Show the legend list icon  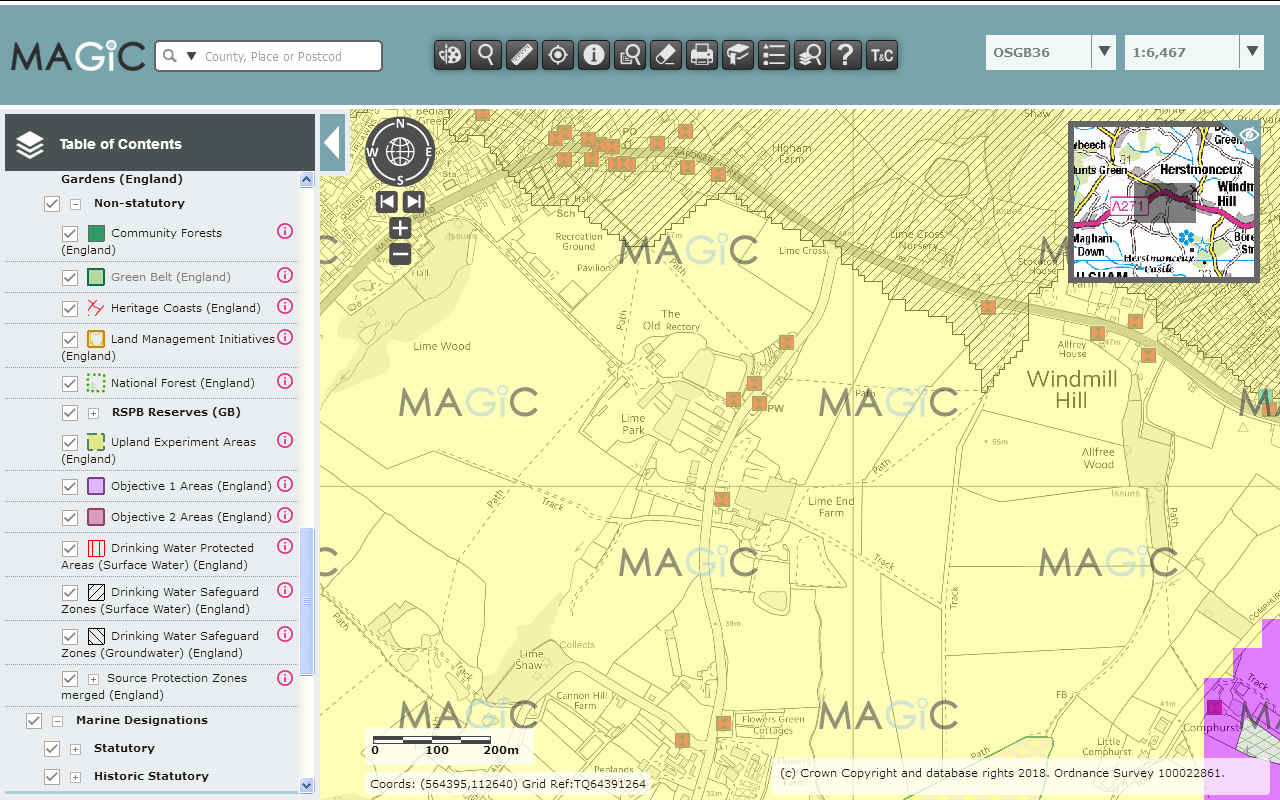pyautogui.click(x=774, y=55)
